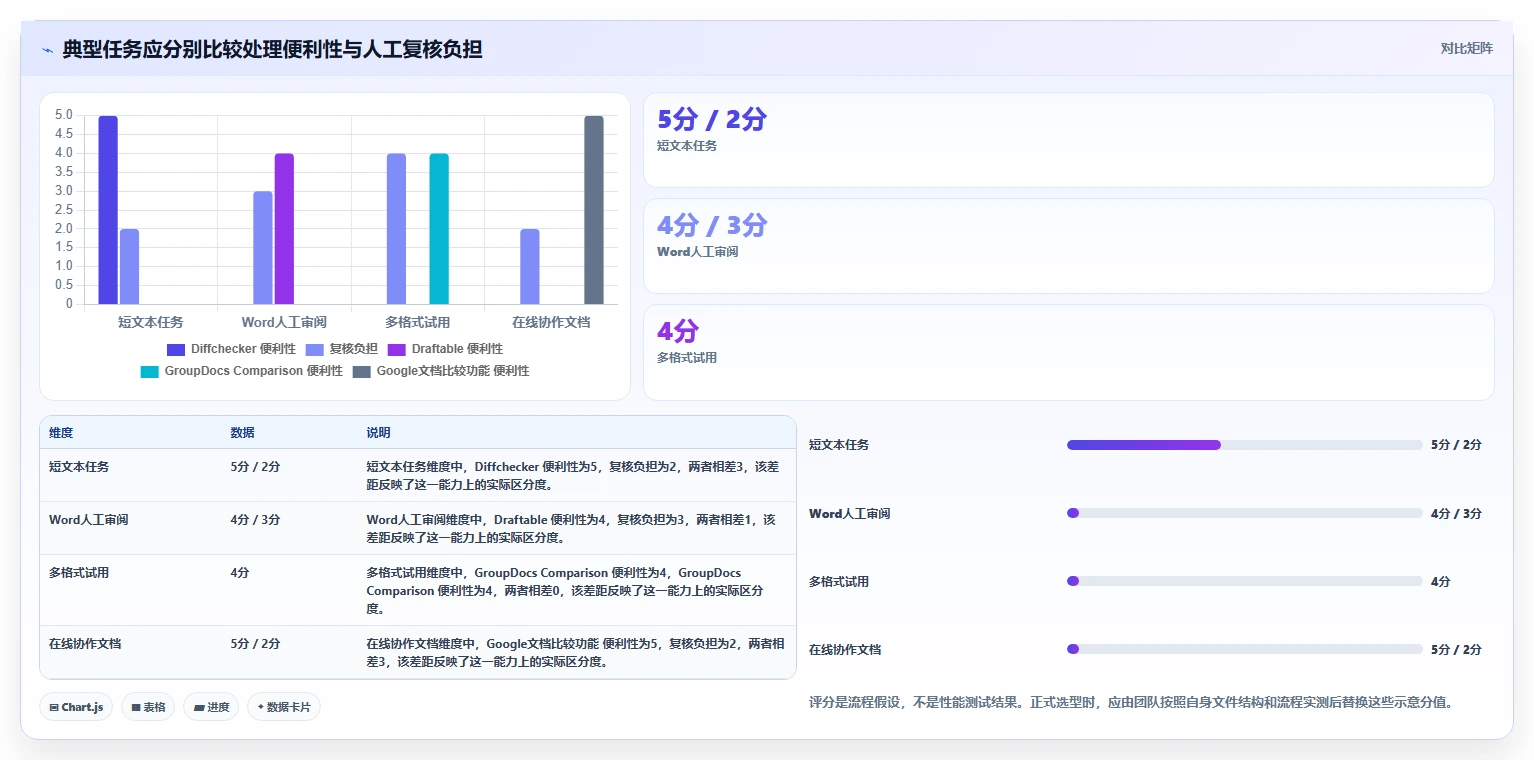Screen dimensions: 1534x760
Task: Click the 复核负担 bar in 短文本任务 group
Action: 130,266
